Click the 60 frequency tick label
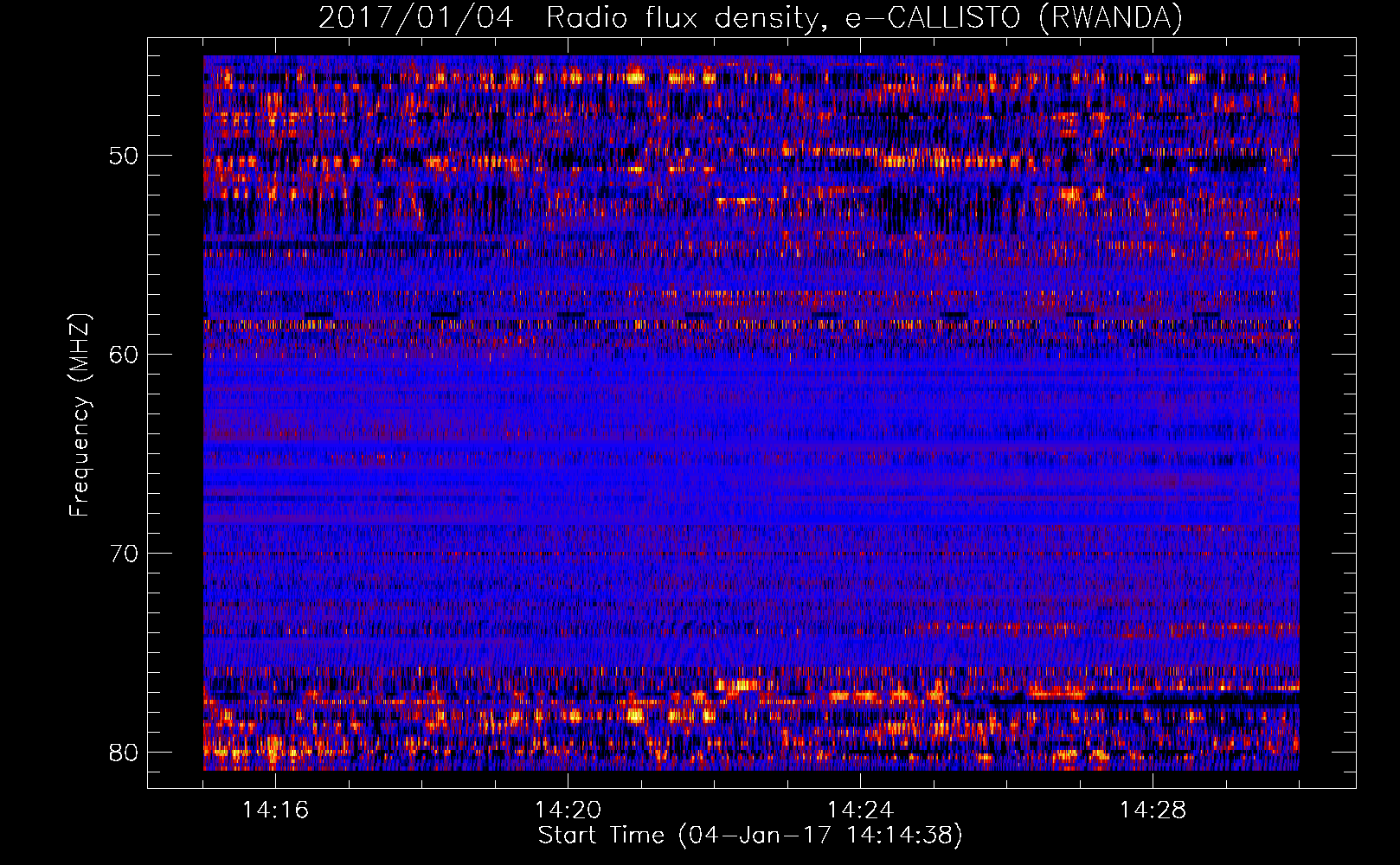This screenshot has width=1400, height=865. coord(123,355)
